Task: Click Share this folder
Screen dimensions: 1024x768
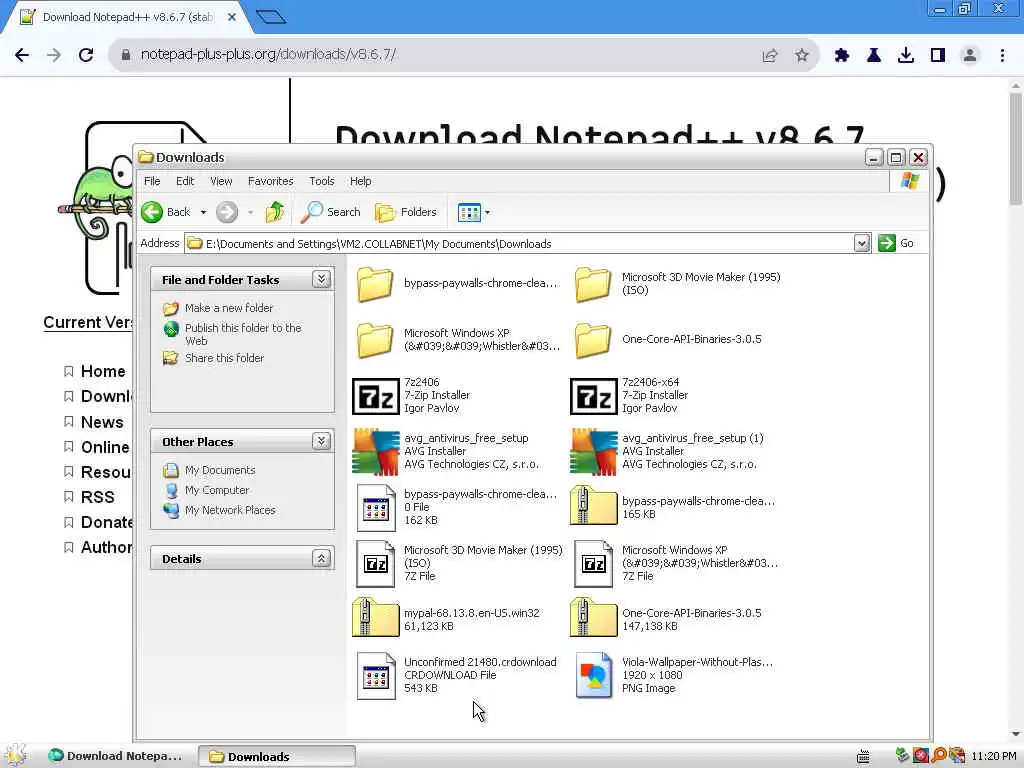Action: (224, 358)
